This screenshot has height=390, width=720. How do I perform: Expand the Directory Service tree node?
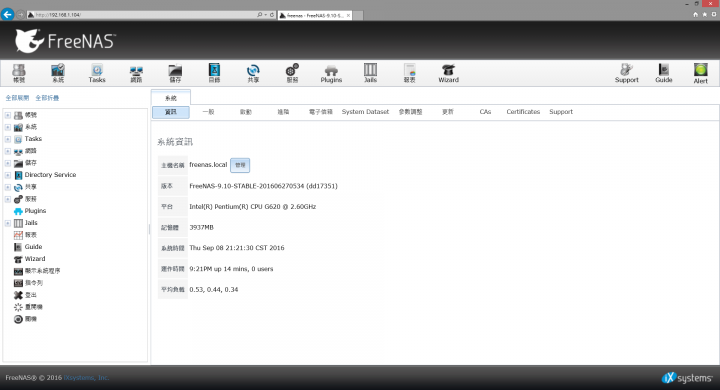pos(8,175)
